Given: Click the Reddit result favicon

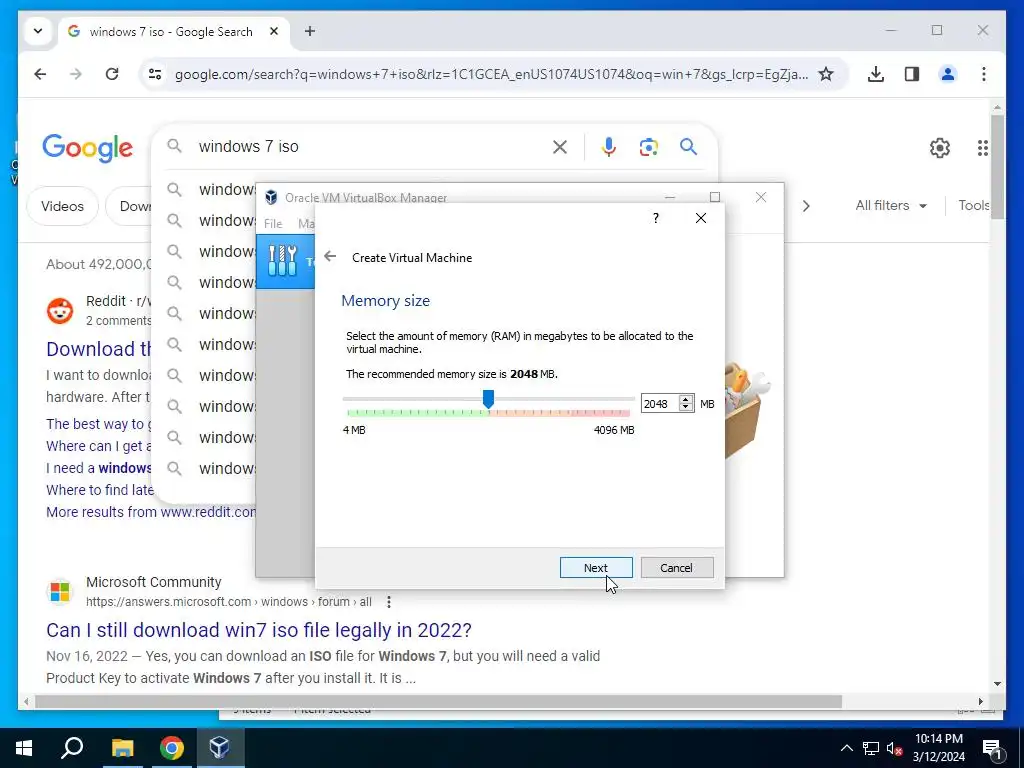Looking at the screenshot, I should coord(60,311).
